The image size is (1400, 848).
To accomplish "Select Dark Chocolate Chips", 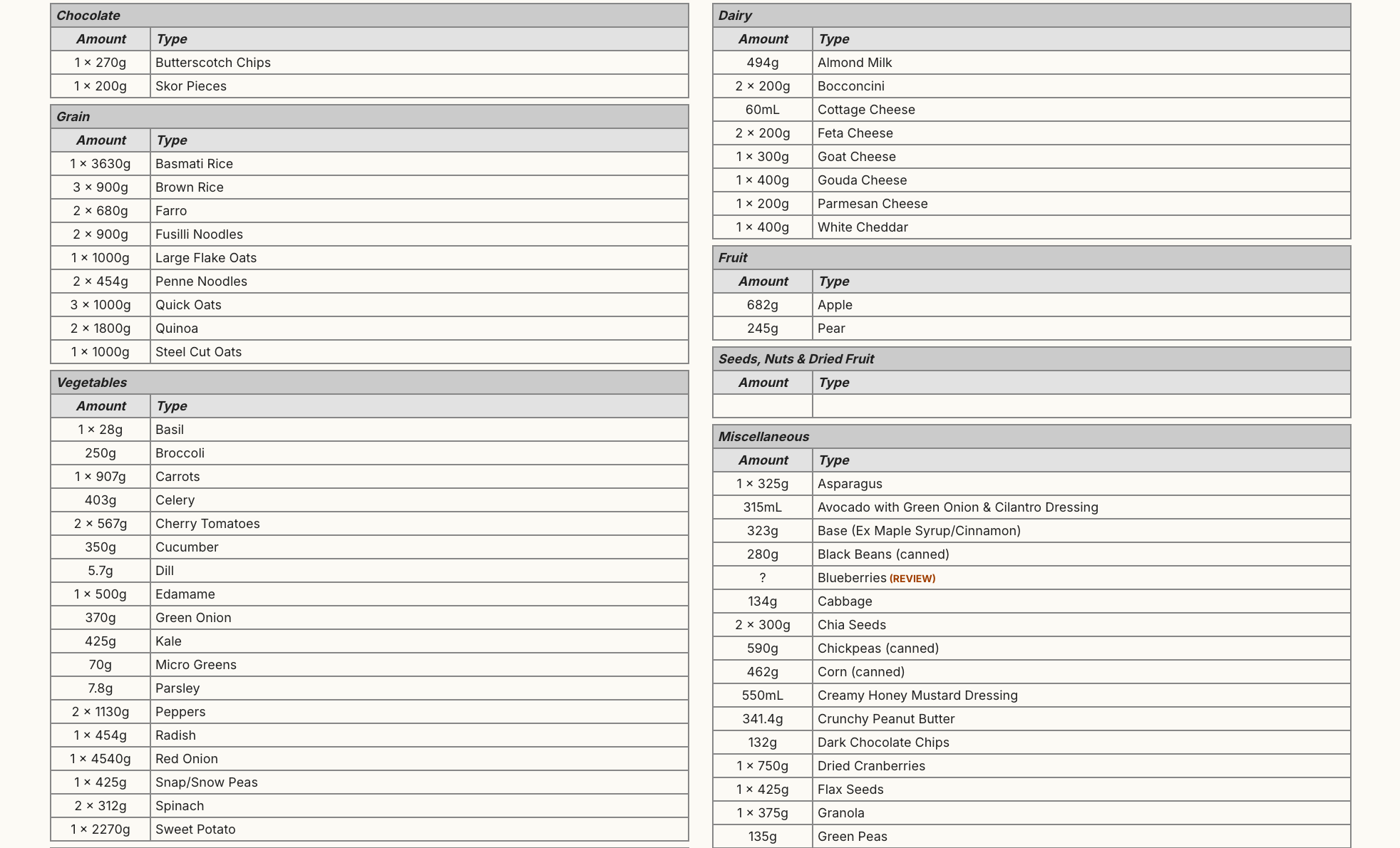I will click(1031, 743).
